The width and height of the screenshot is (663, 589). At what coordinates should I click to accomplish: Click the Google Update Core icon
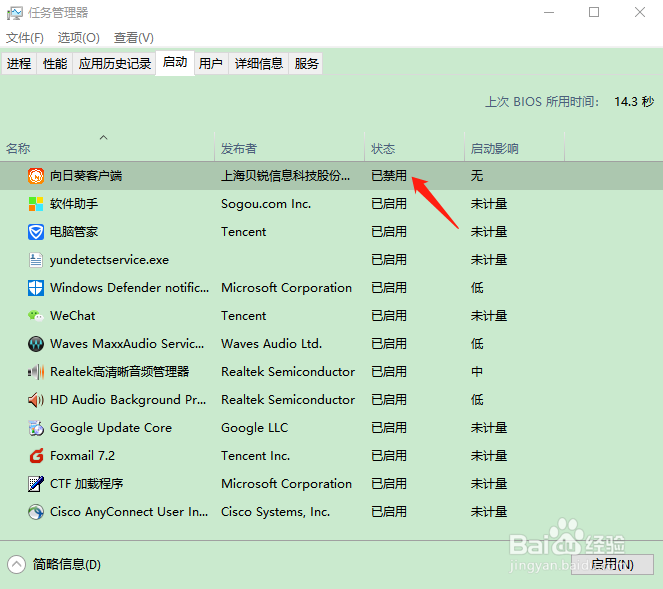pos(36,428)
